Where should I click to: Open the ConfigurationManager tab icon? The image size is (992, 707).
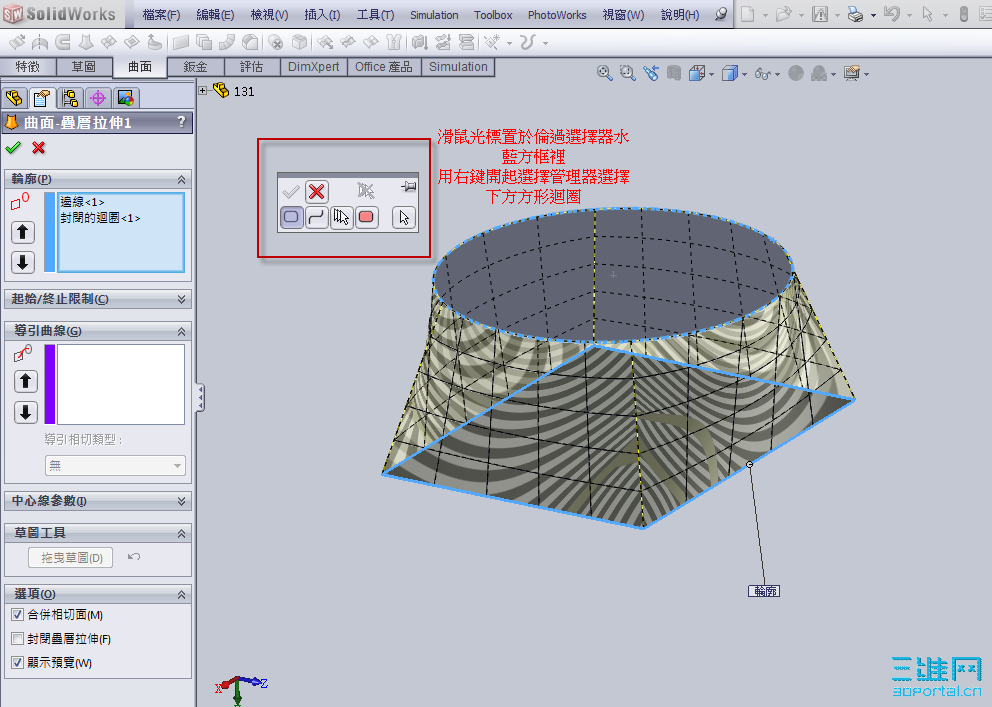click(x=70, y=98)
